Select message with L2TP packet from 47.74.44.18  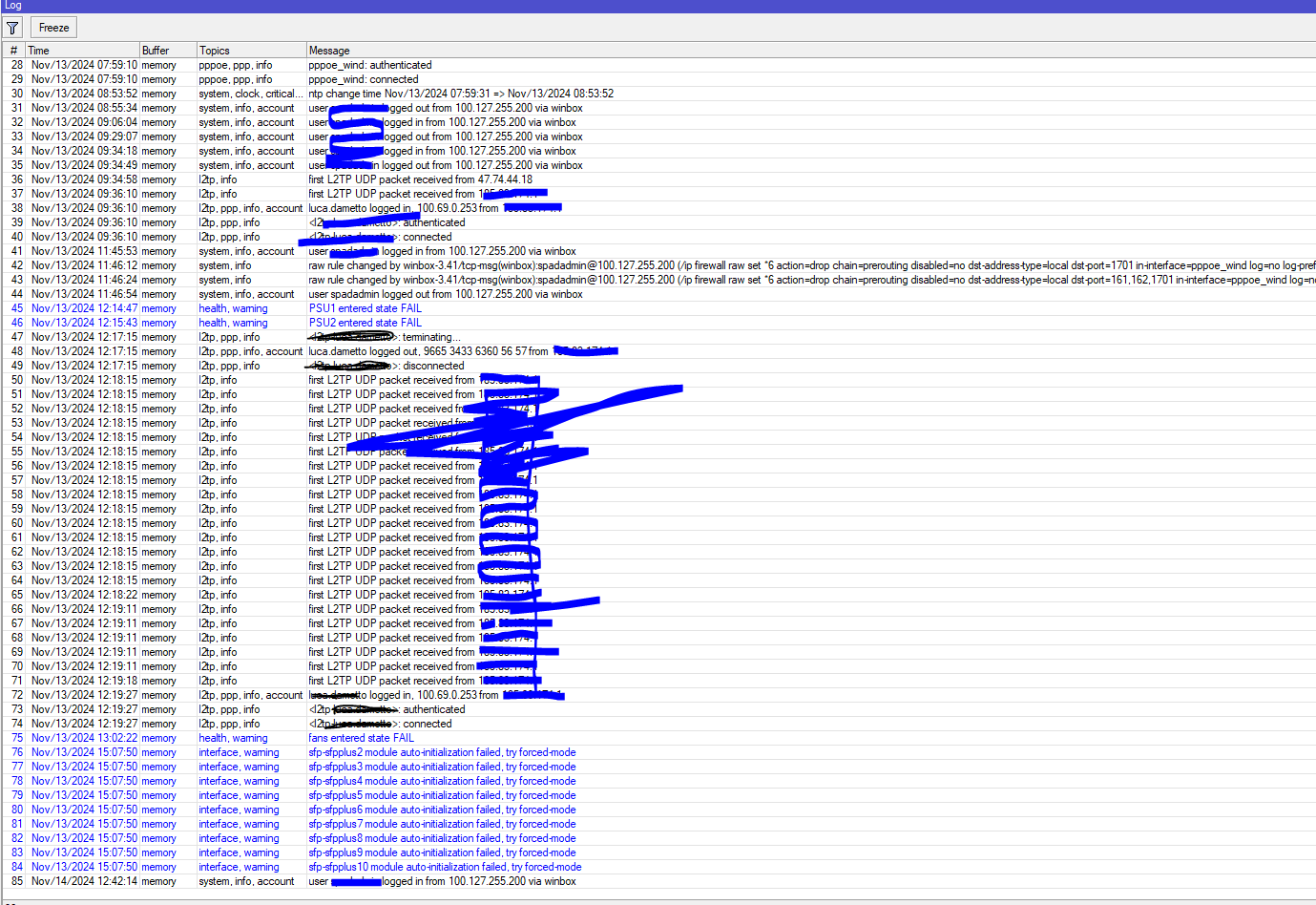(421, 179)
